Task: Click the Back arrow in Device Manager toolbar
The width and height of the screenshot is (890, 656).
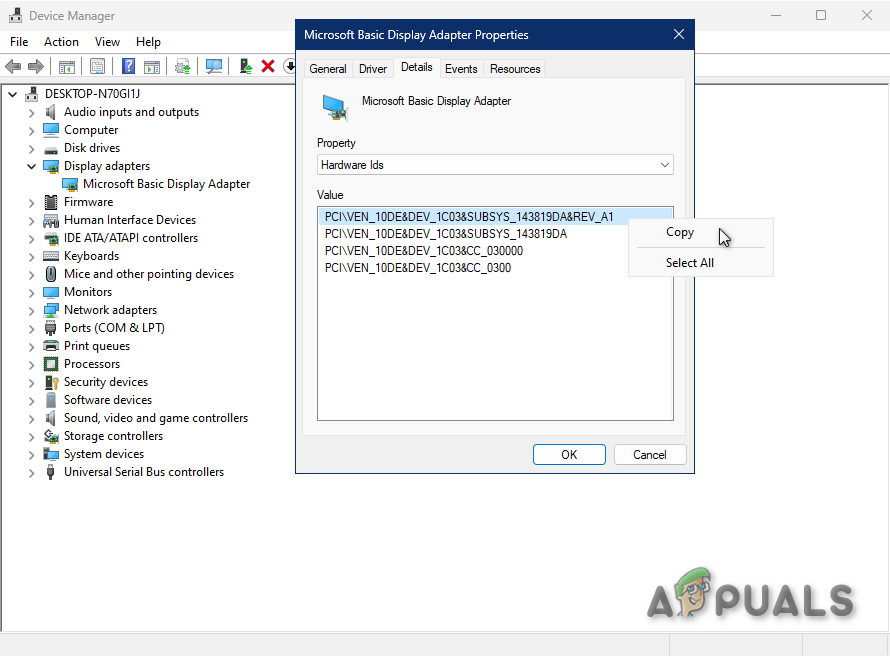Action: pos(13,67)
